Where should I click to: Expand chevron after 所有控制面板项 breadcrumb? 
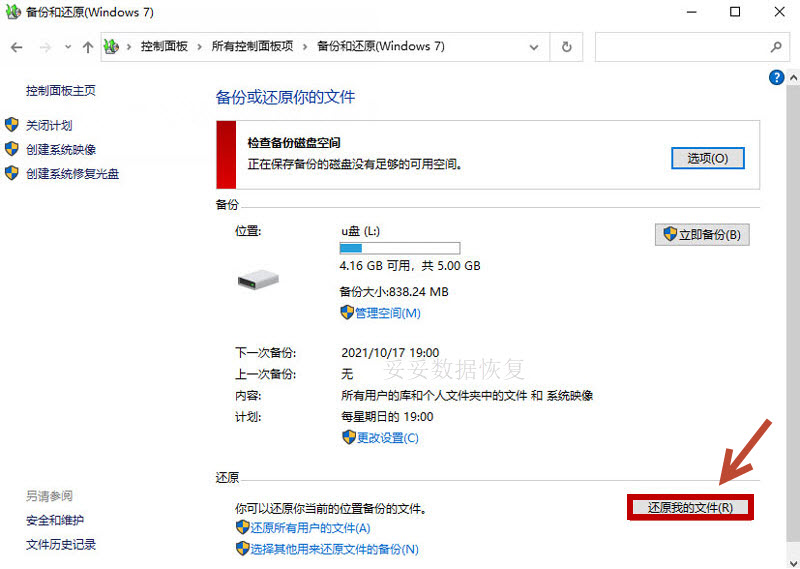(x=305, y=47)
